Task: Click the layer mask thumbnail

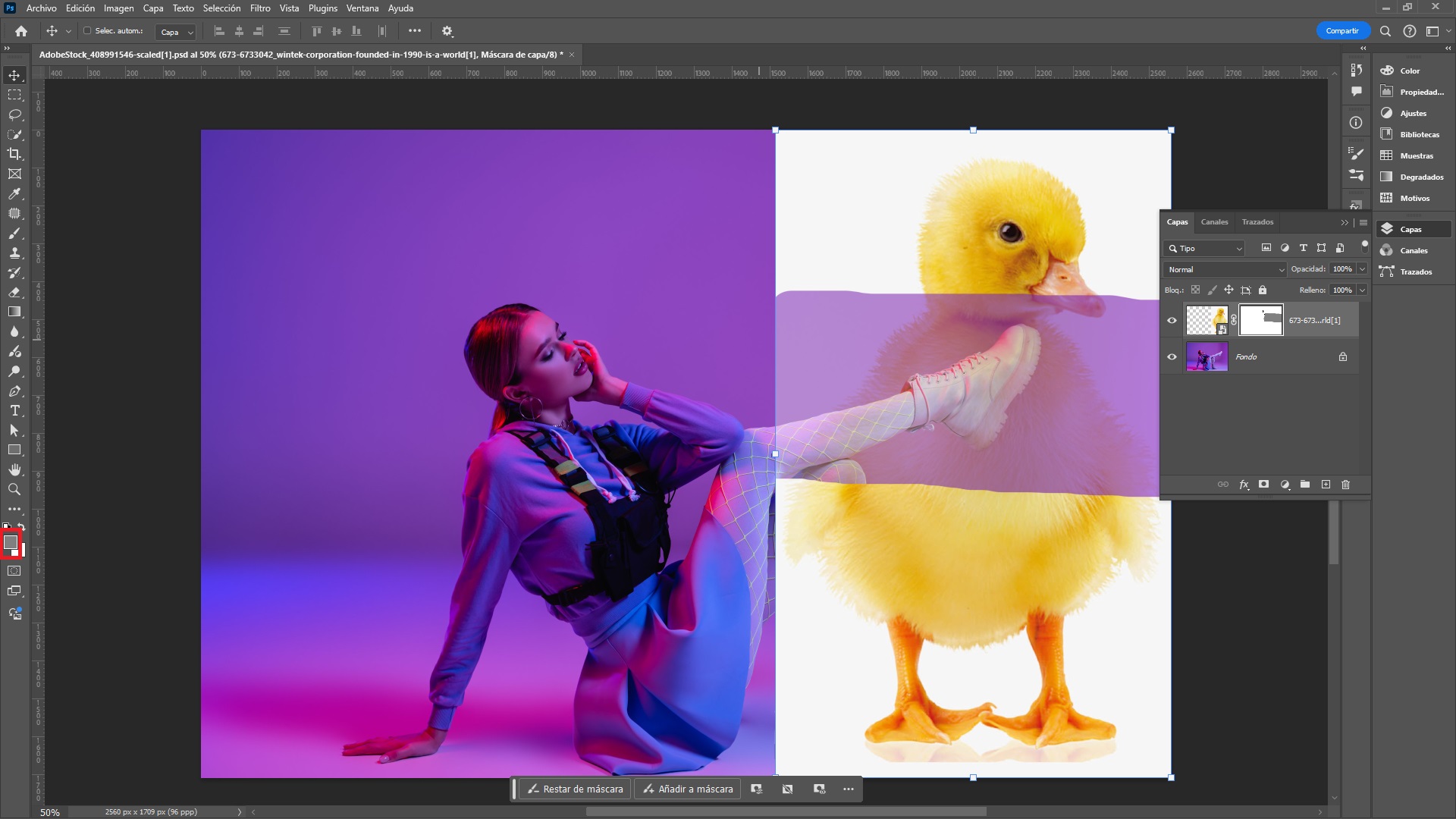Action: tap(1260, 320)
